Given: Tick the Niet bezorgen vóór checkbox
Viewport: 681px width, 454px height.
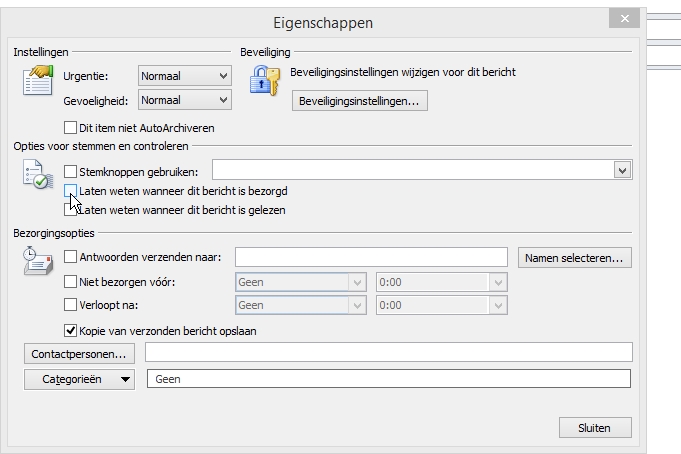Looking at the screenshot, I should coord(70,282).
